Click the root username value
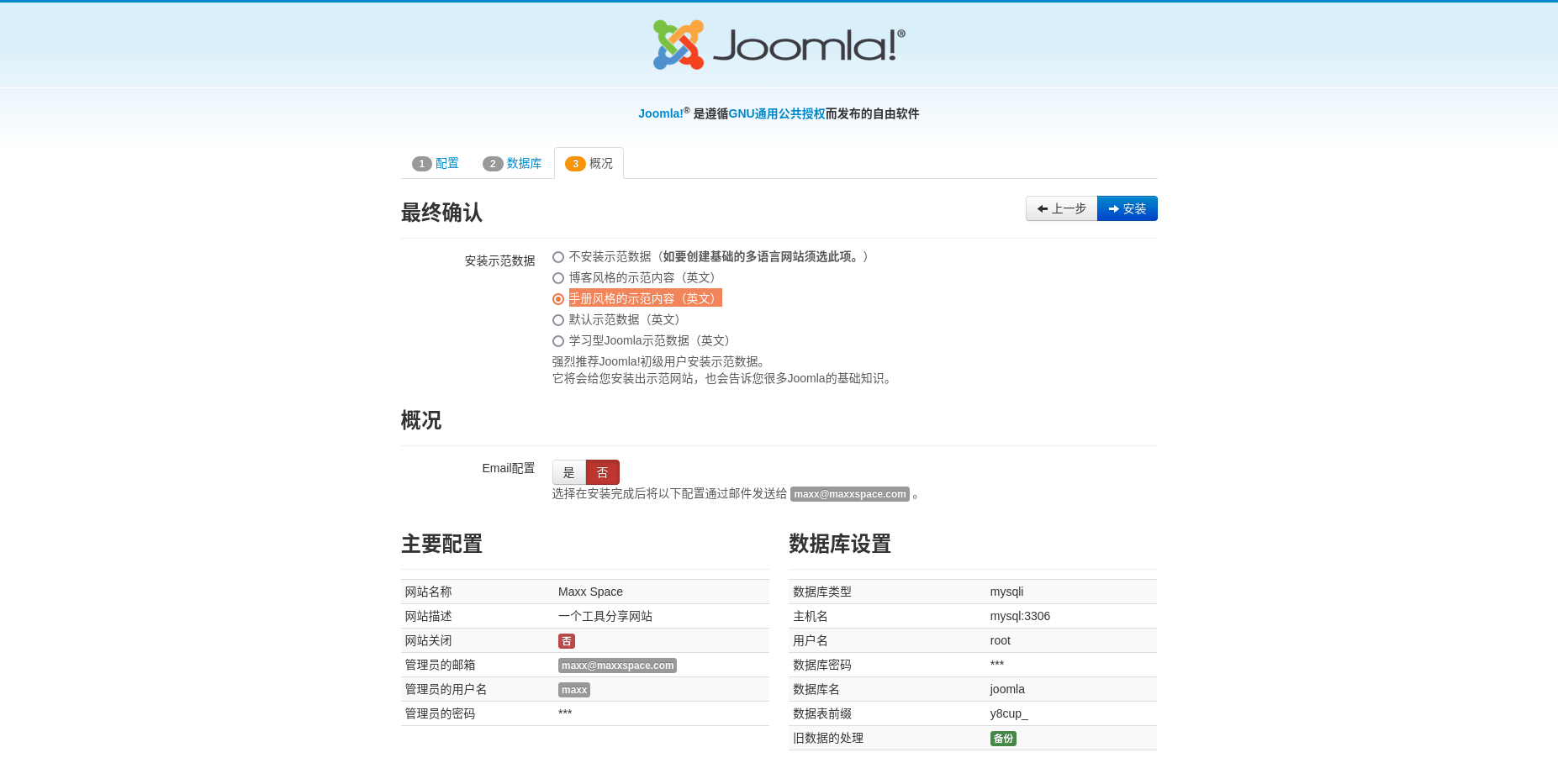Screen dimensions: 1558x784 [x=1000, y=640]
